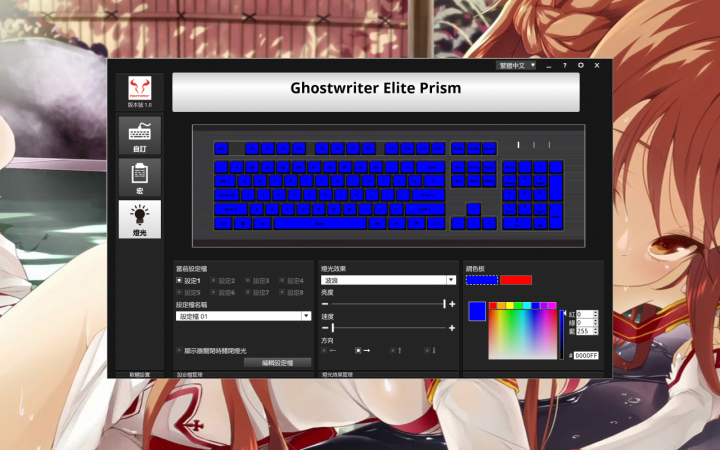Viewport: 720px width, 450px height.
Task: Click the Riotoro bull logo icon
Action: coord(140,88)
